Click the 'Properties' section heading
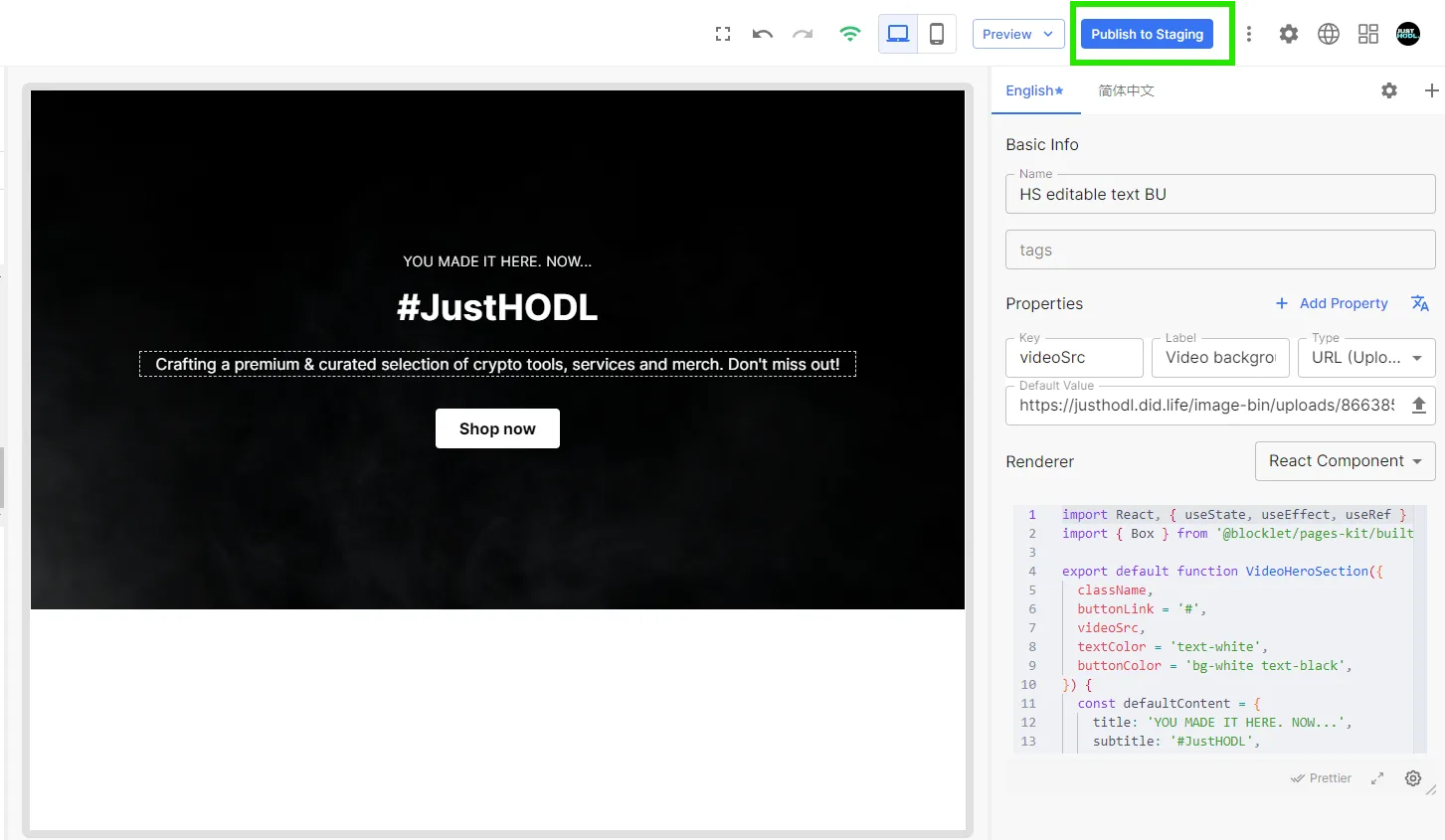Viewport: 1445px width, 840px height. [1044, 303]
